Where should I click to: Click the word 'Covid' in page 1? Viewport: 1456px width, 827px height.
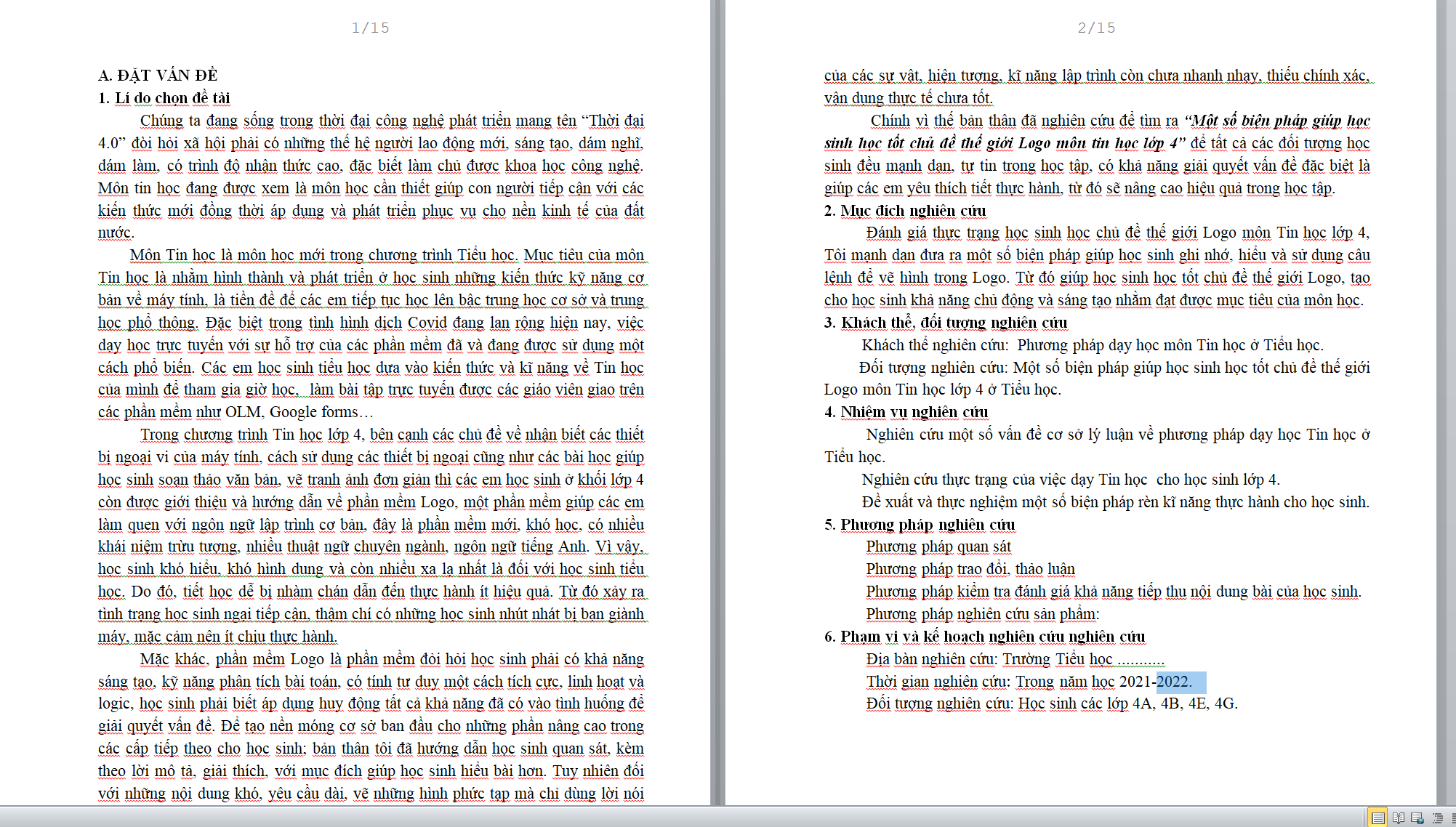tap(427, 323)
